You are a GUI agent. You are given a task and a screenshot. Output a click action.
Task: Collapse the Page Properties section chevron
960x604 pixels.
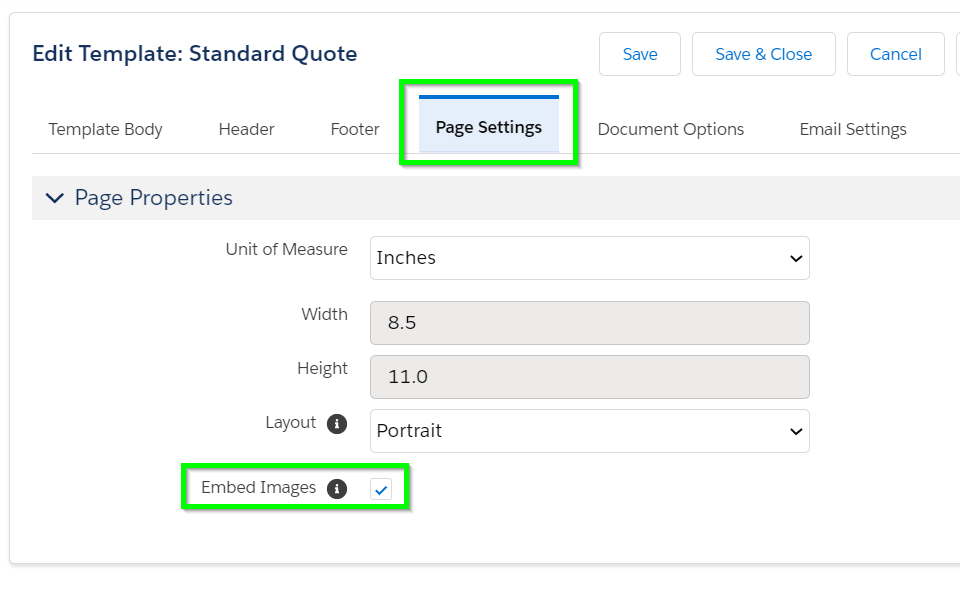(54, 198)
